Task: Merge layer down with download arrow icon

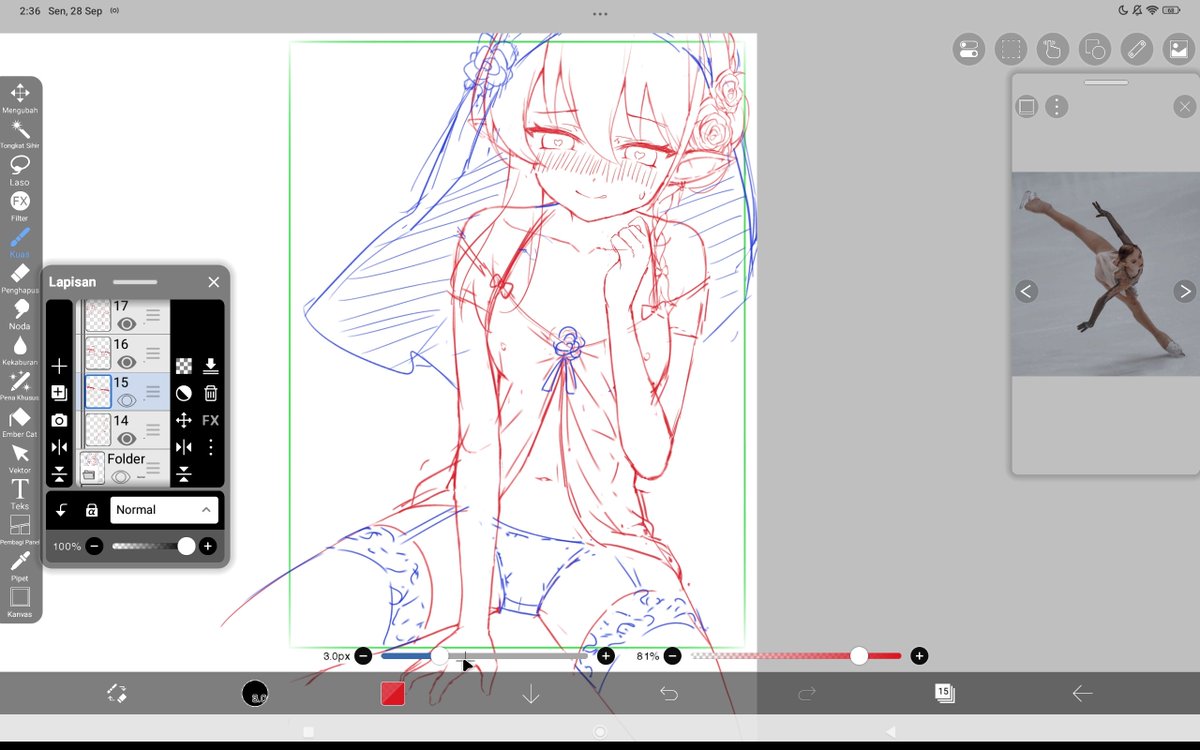Action: (x=211, y=366)
